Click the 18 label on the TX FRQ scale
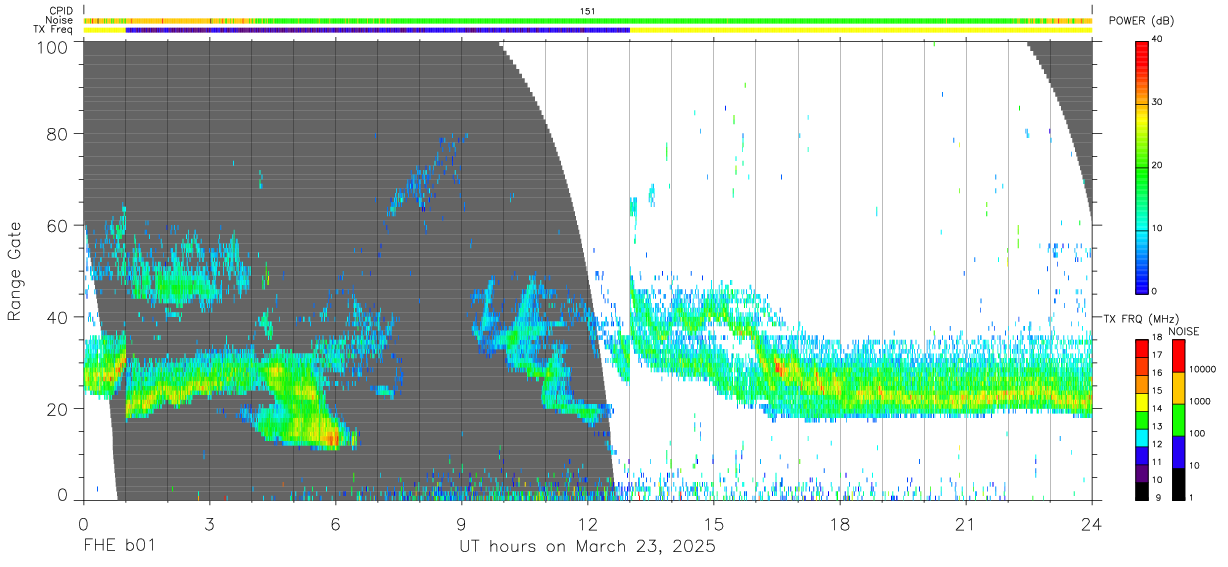Image resolution: width=1228 pixels, height=567 pixels. click(x=1158, y=339)
